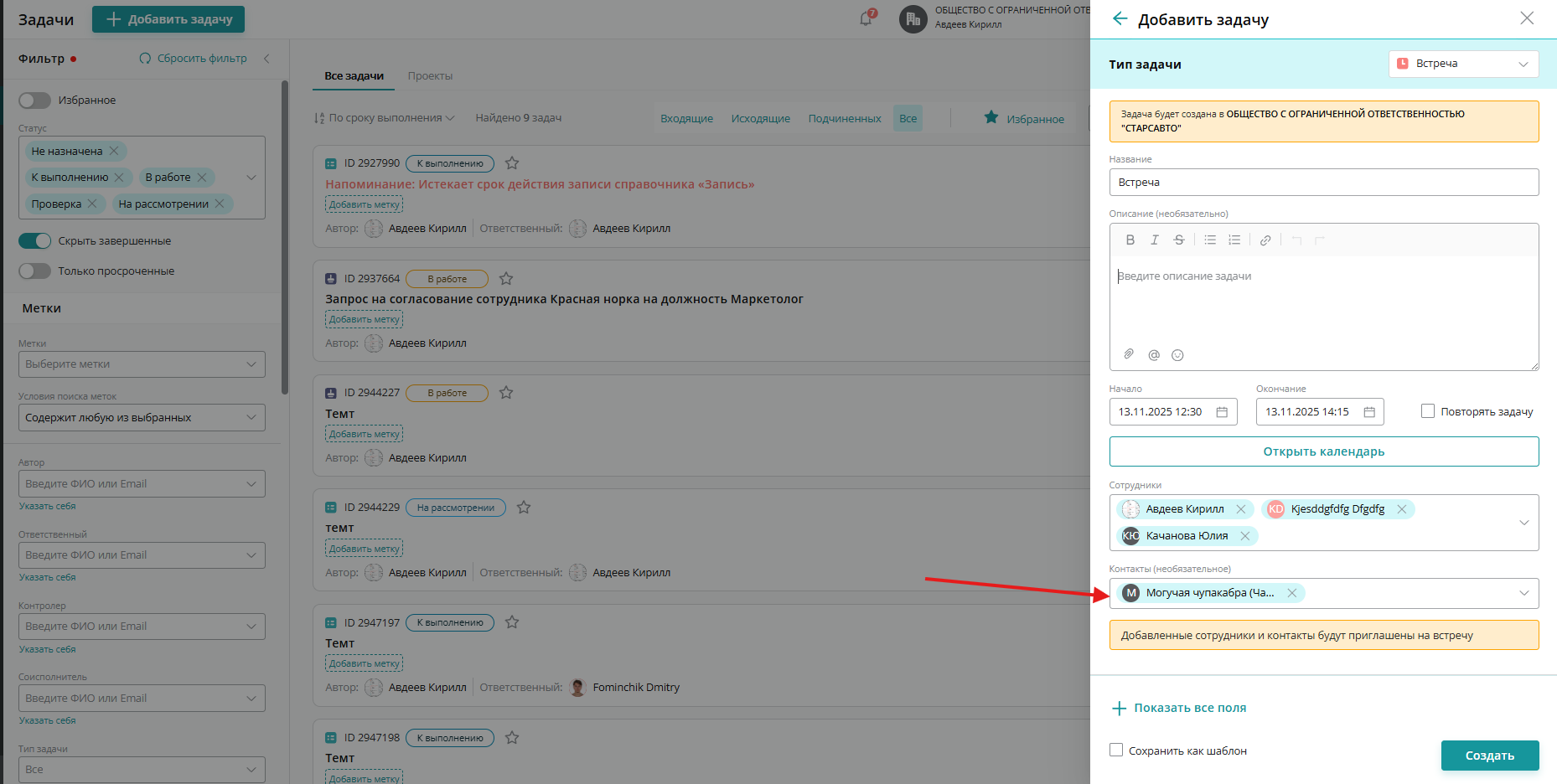The image size is (1557, 784).
Task: Remove the На рассмотрении status filter chip
Action: tap(220, 204)
